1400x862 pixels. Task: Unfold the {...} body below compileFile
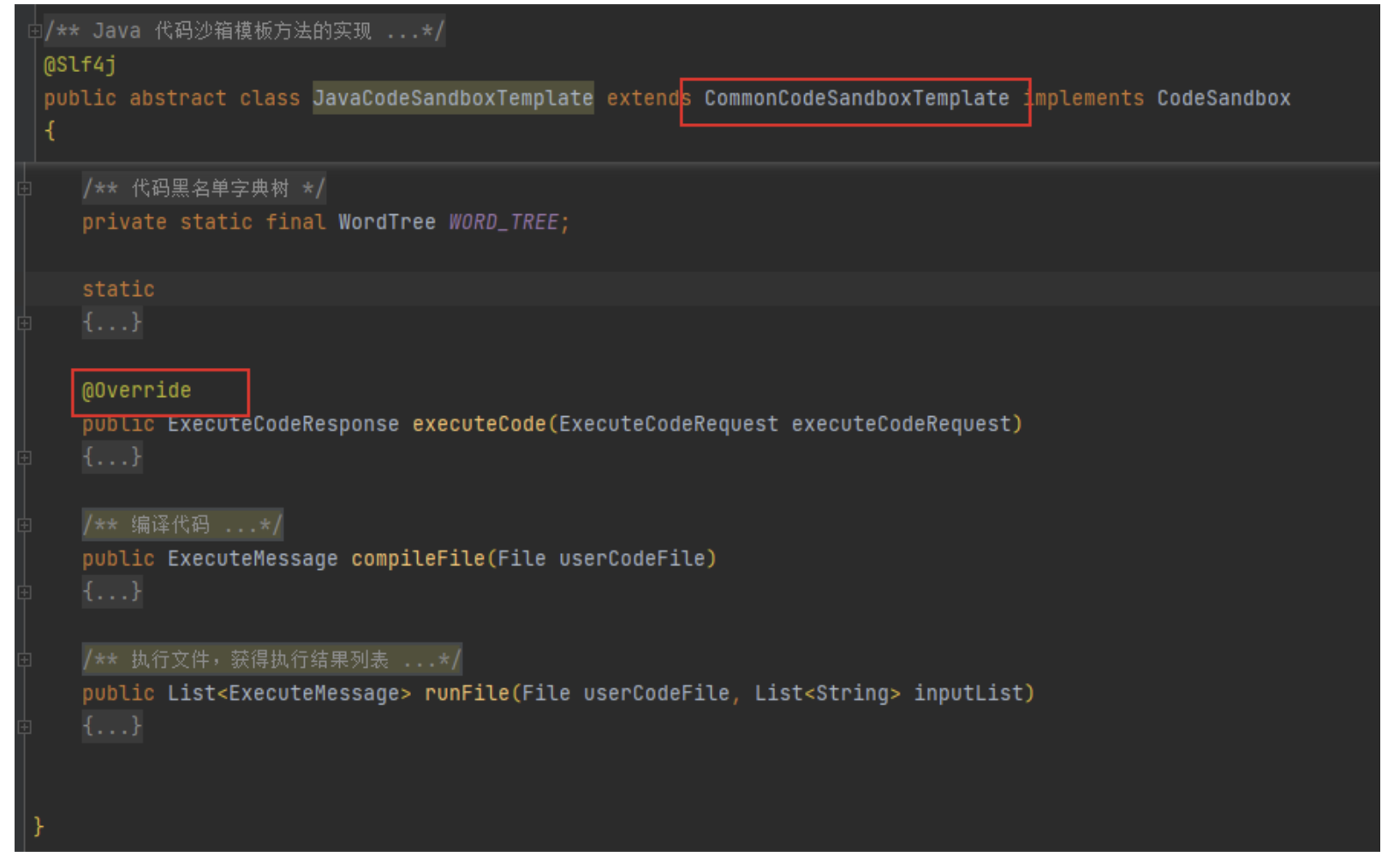[x=112, y=592]
